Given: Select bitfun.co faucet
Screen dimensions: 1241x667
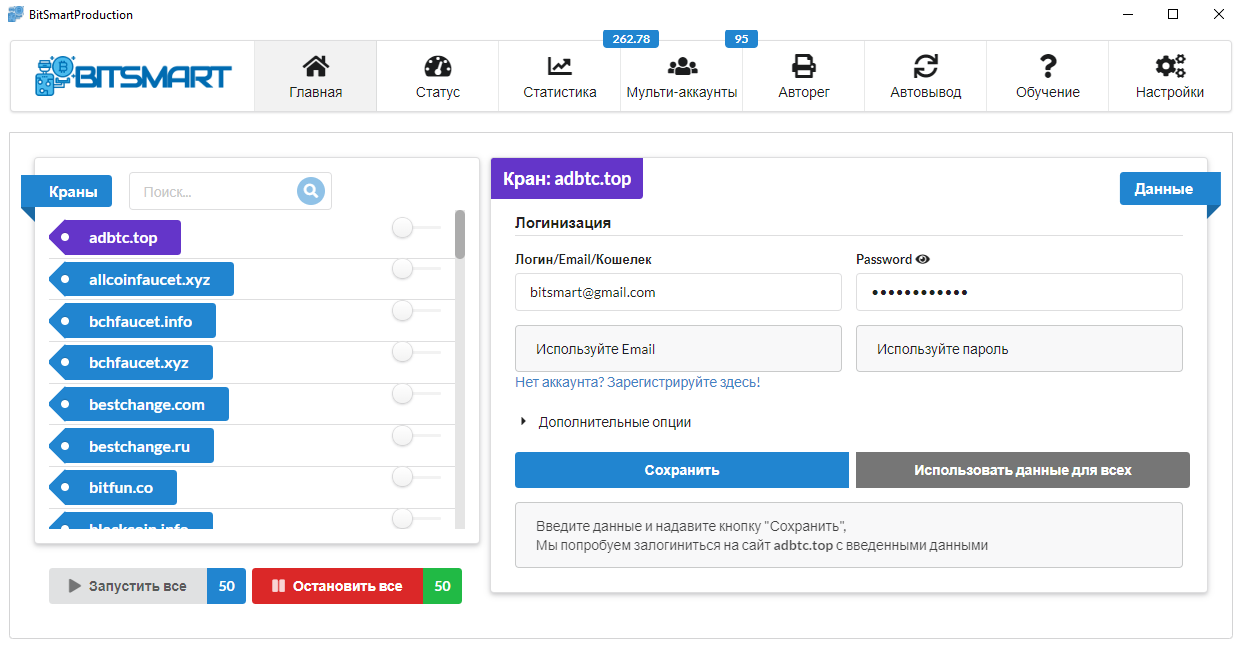Looking at the screenshot, I should click(x=113, y=487).
